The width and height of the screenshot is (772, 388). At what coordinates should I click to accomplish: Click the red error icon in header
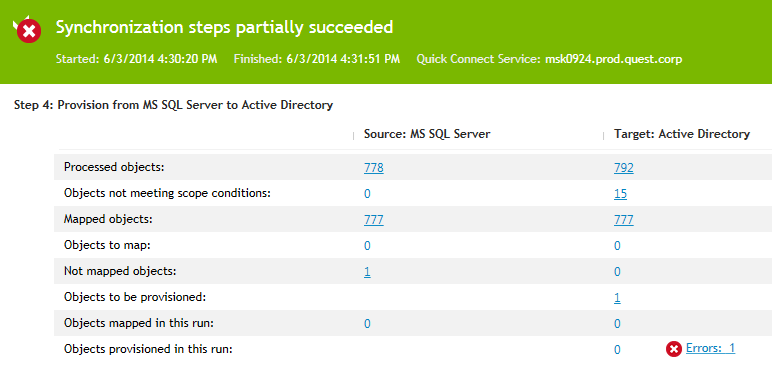(29, 31)
